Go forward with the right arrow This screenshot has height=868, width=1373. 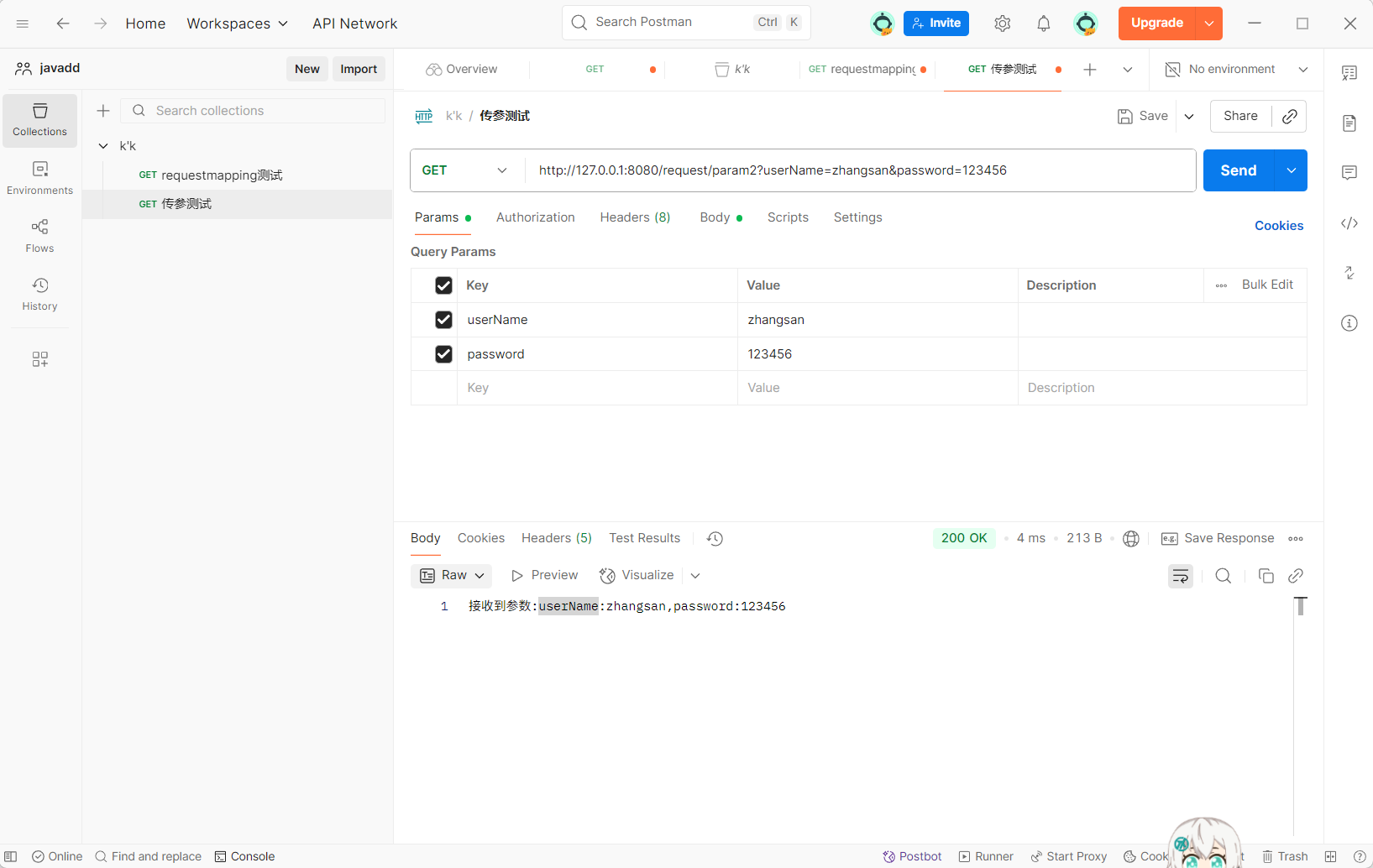(x=101, y=24)
